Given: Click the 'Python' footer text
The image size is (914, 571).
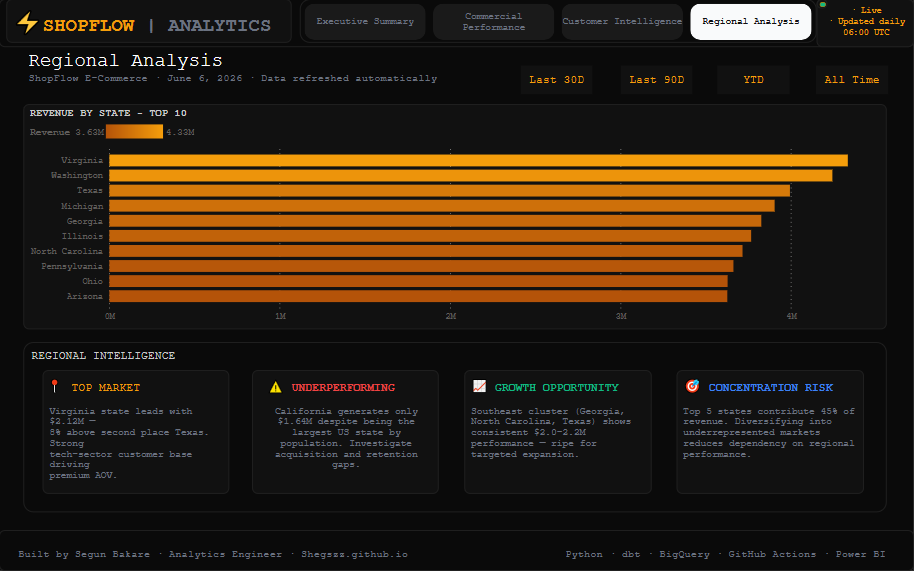Looking at the screenshot, I should [584, 554].
